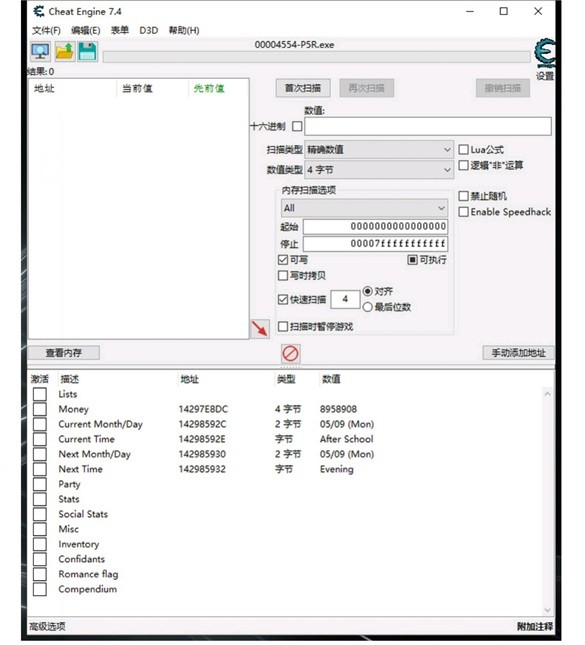Open a cheat table with folder icon
Viewport: 585px width, 645px height.
point(64,52)
